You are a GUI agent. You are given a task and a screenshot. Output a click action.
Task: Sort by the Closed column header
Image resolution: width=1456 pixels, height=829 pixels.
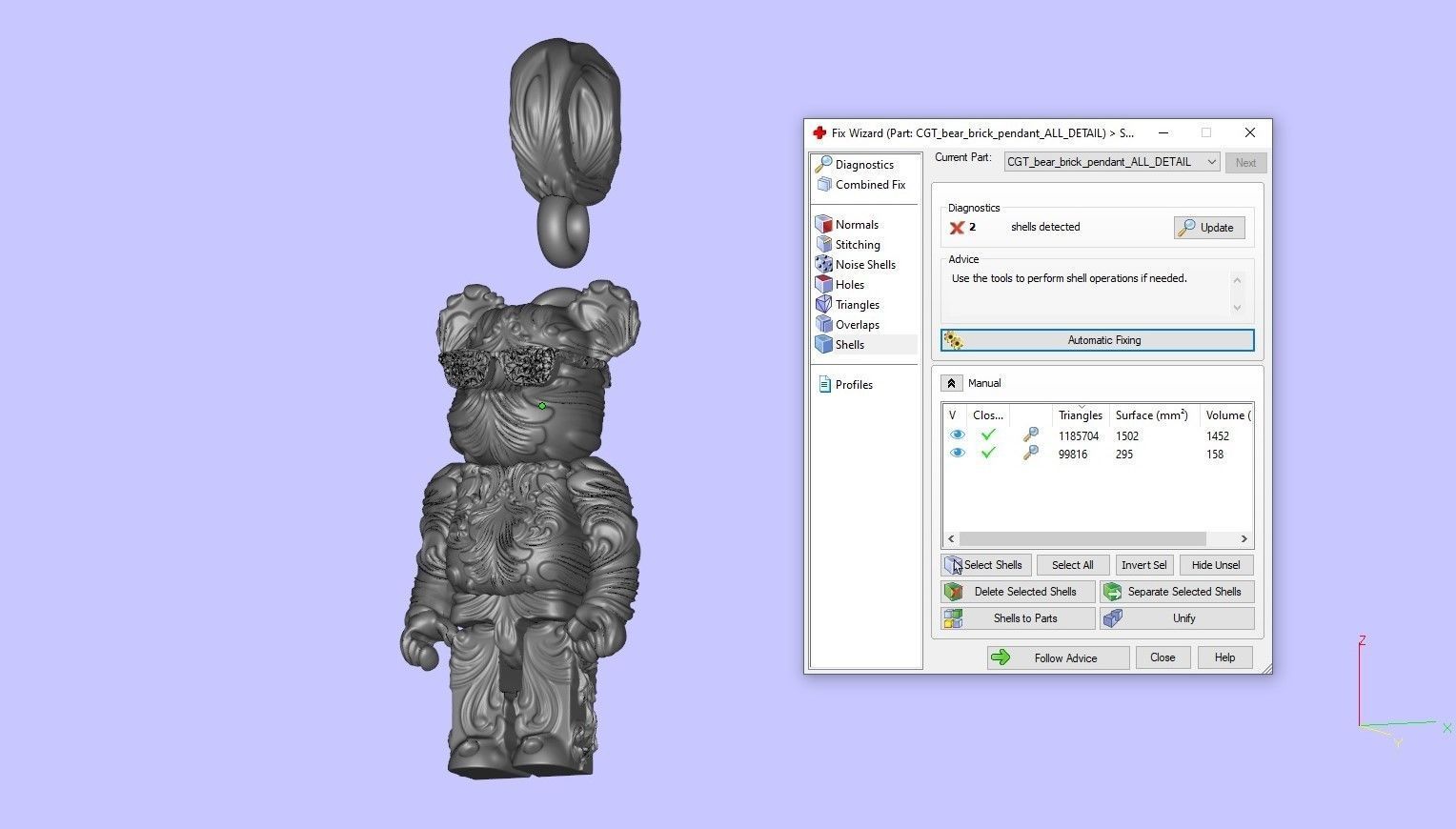point(987,415)
